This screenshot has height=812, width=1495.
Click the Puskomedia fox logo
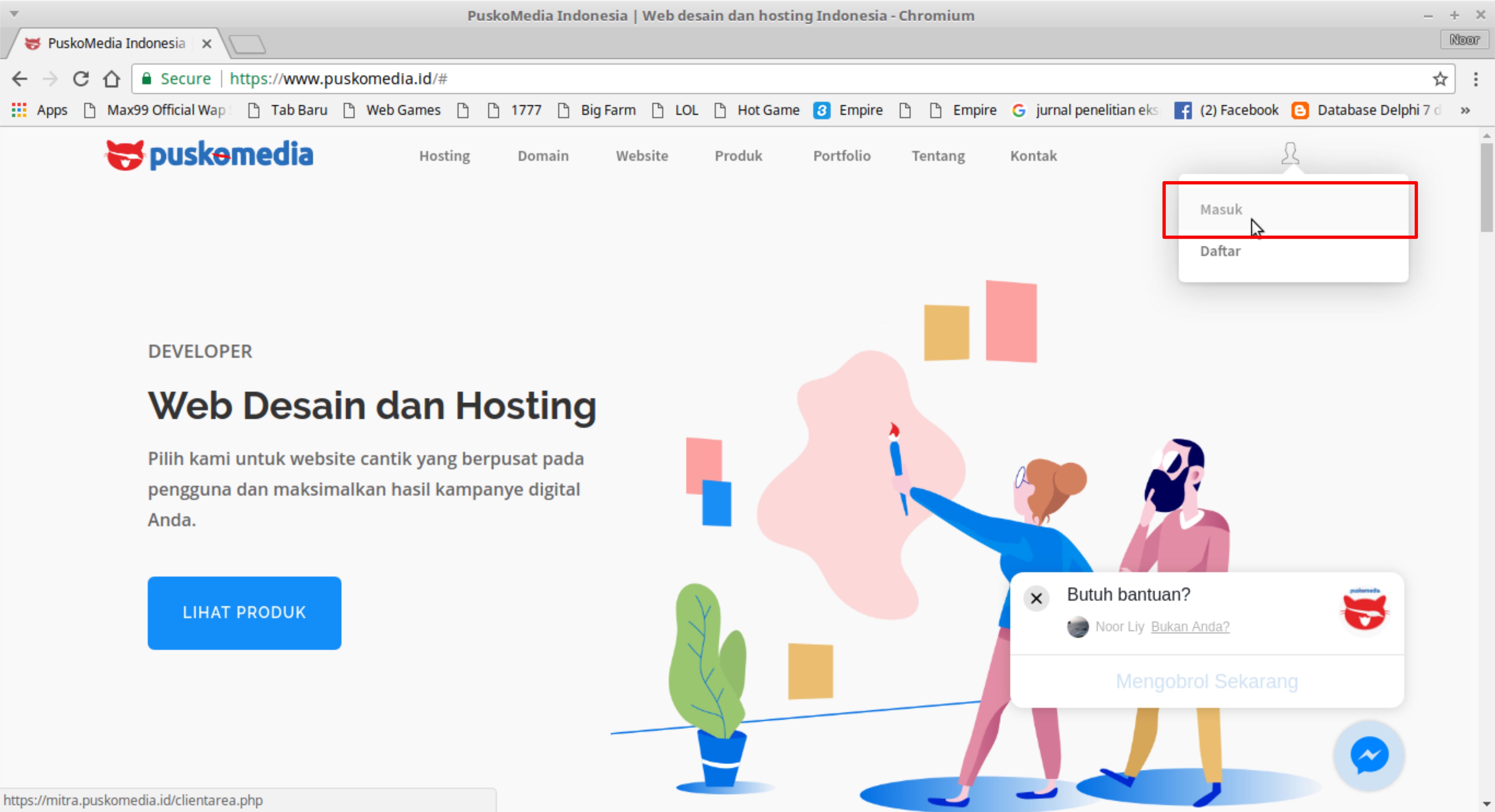(209, 155)
